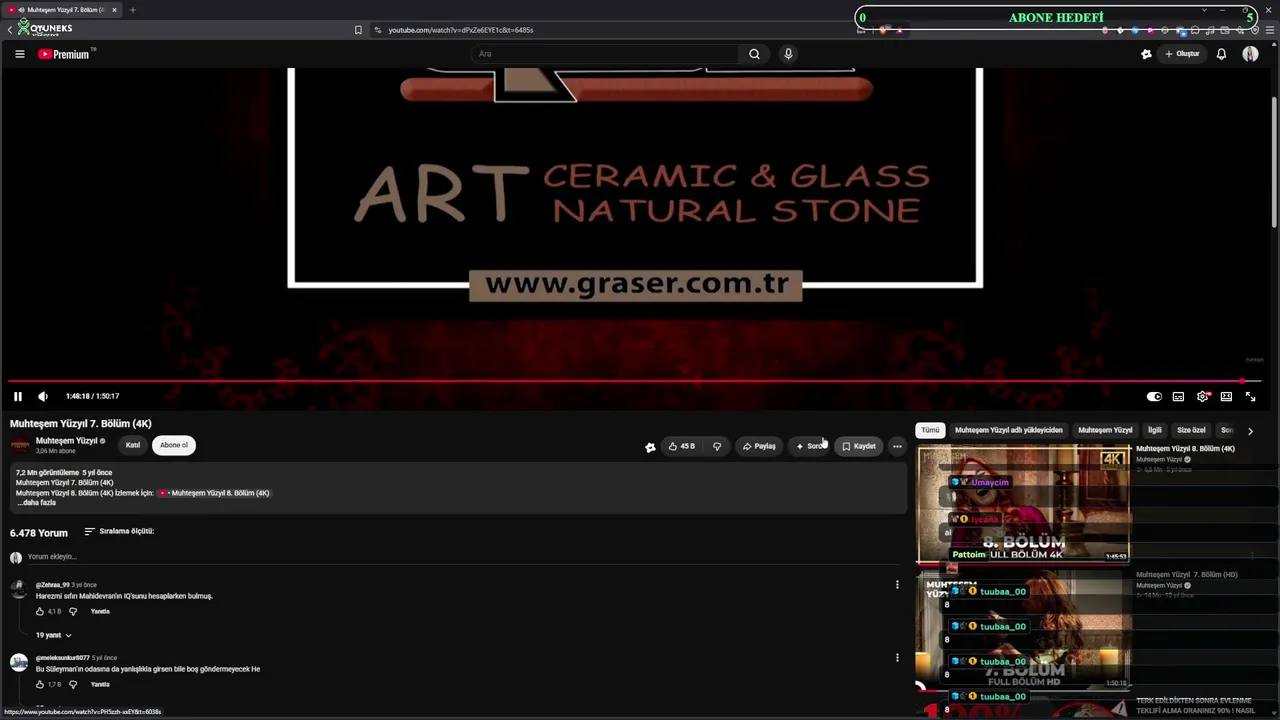1280x720 pixels.
Task: Open the account avatar menu
Action: (x=1250, y=54)
